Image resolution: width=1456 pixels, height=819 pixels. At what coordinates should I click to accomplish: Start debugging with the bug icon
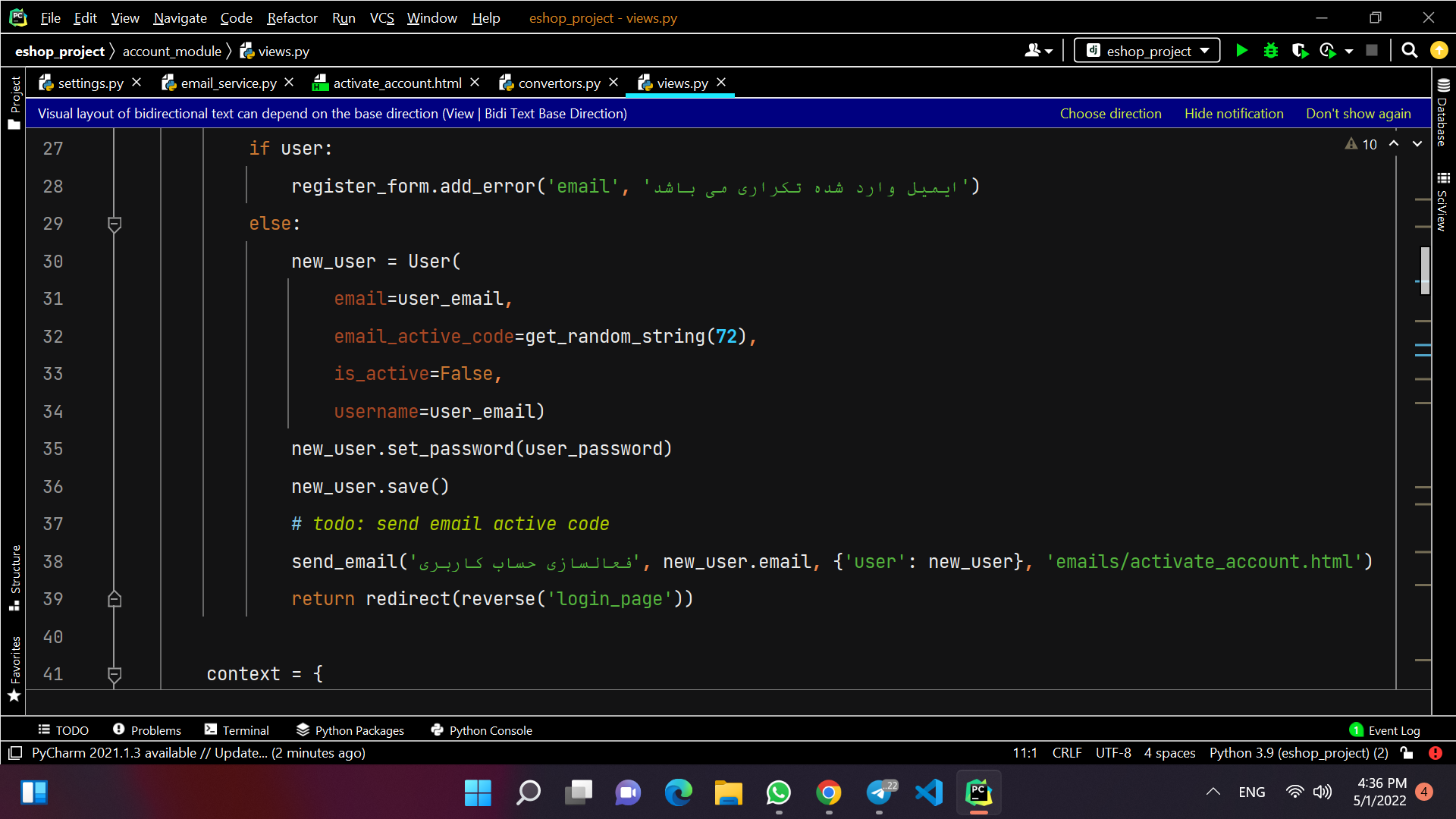pos(1271,51)
